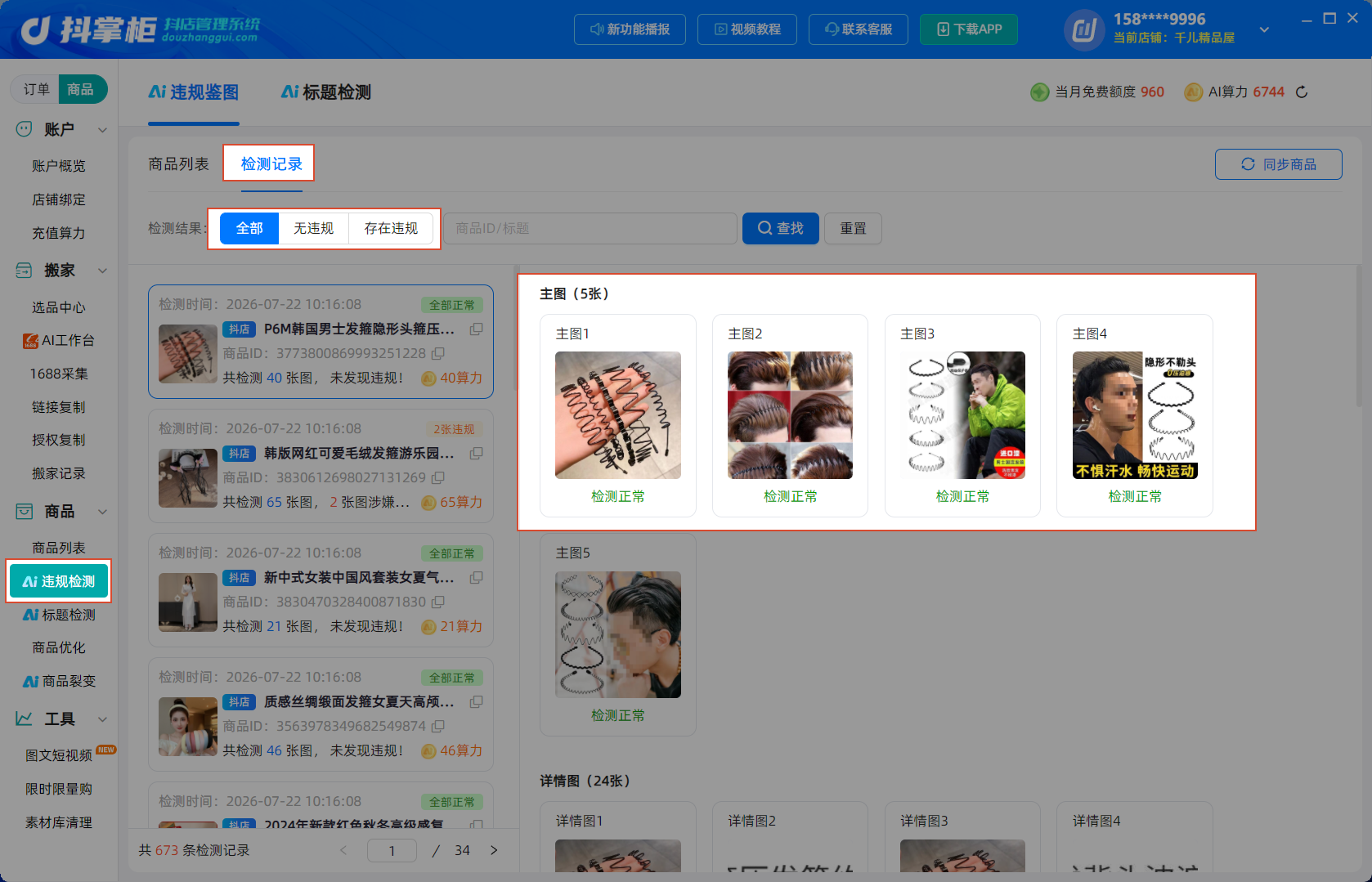Switch sidebar toggle to 订单
The image size is (1372, 882).
(36, 89)
